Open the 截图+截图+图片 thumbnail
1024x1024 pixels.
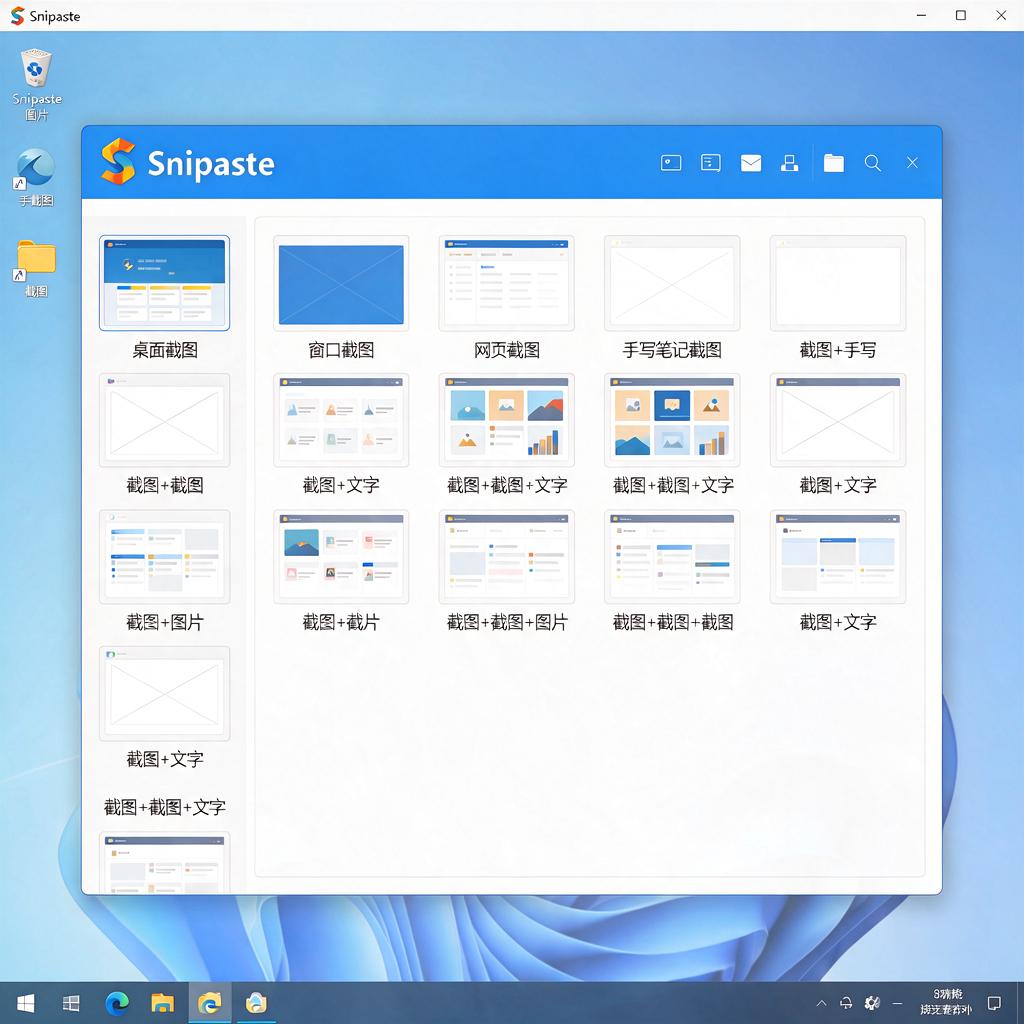507,557
